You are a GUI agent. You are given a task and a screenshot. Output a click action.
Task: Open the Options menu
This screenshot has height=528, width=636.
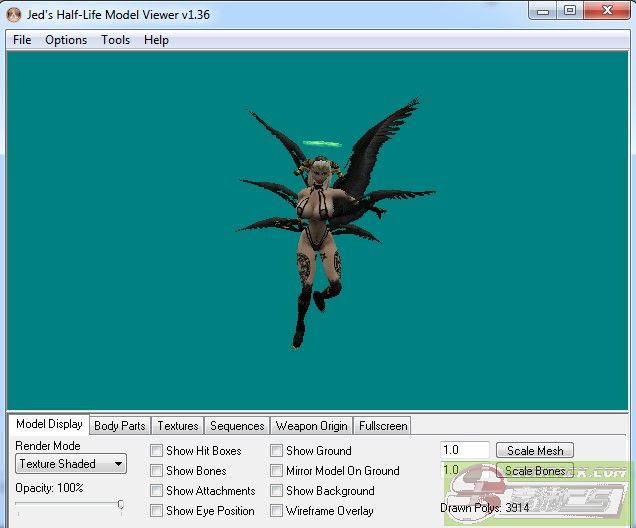coord(66,40)
